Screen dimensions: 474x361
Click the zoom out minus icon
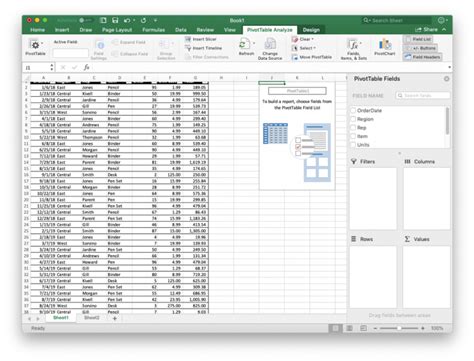click(x=375, y=328)
